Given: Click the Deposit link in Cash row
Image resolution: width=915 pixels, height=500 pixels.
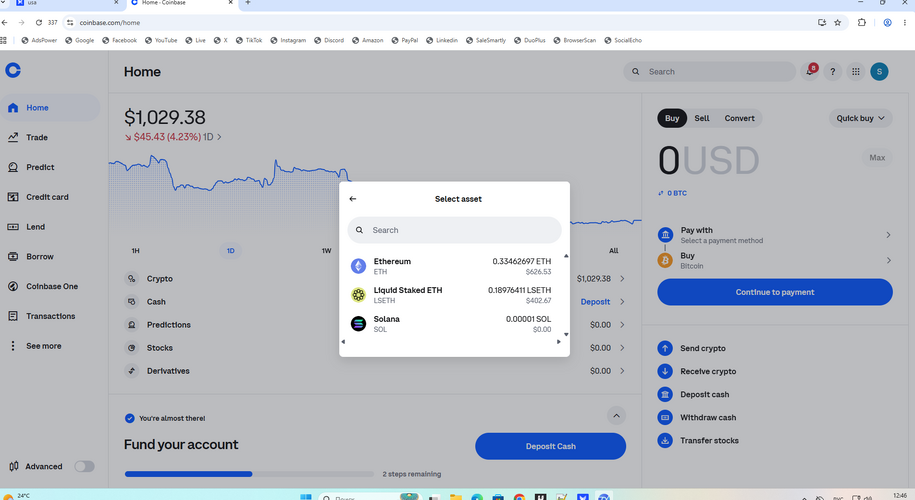Looking at the screenshot, I should click(595, 302).
